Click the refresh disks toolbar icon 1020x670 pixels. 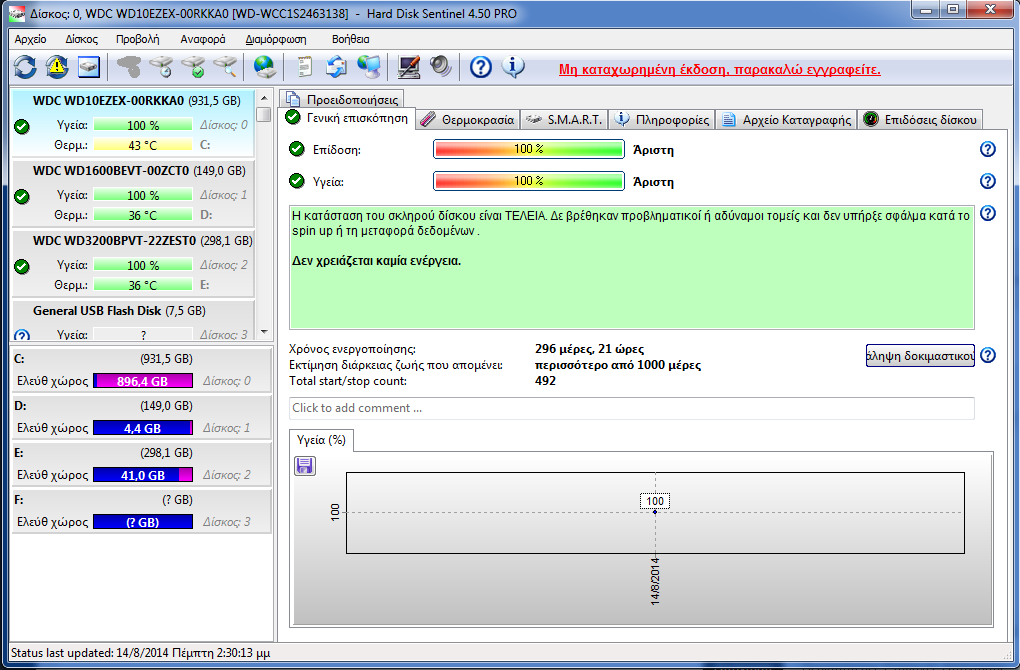25,66
